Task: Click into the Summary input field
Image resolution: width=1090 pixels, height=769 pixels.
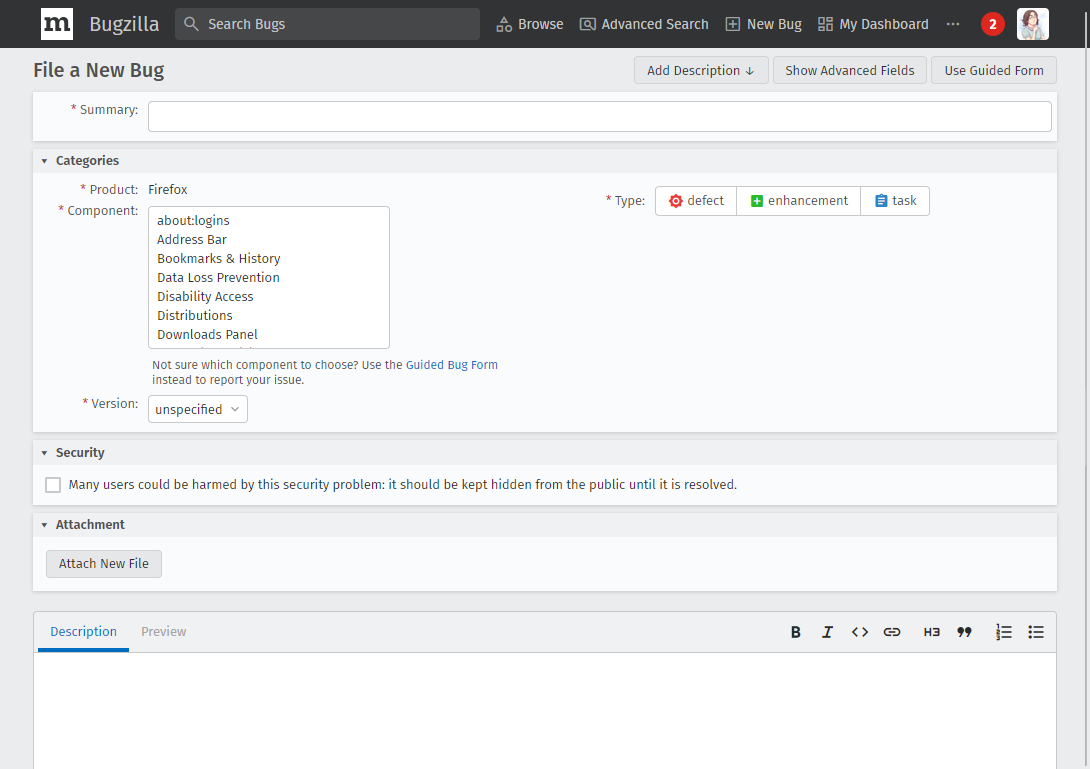Action: (599, 117)
